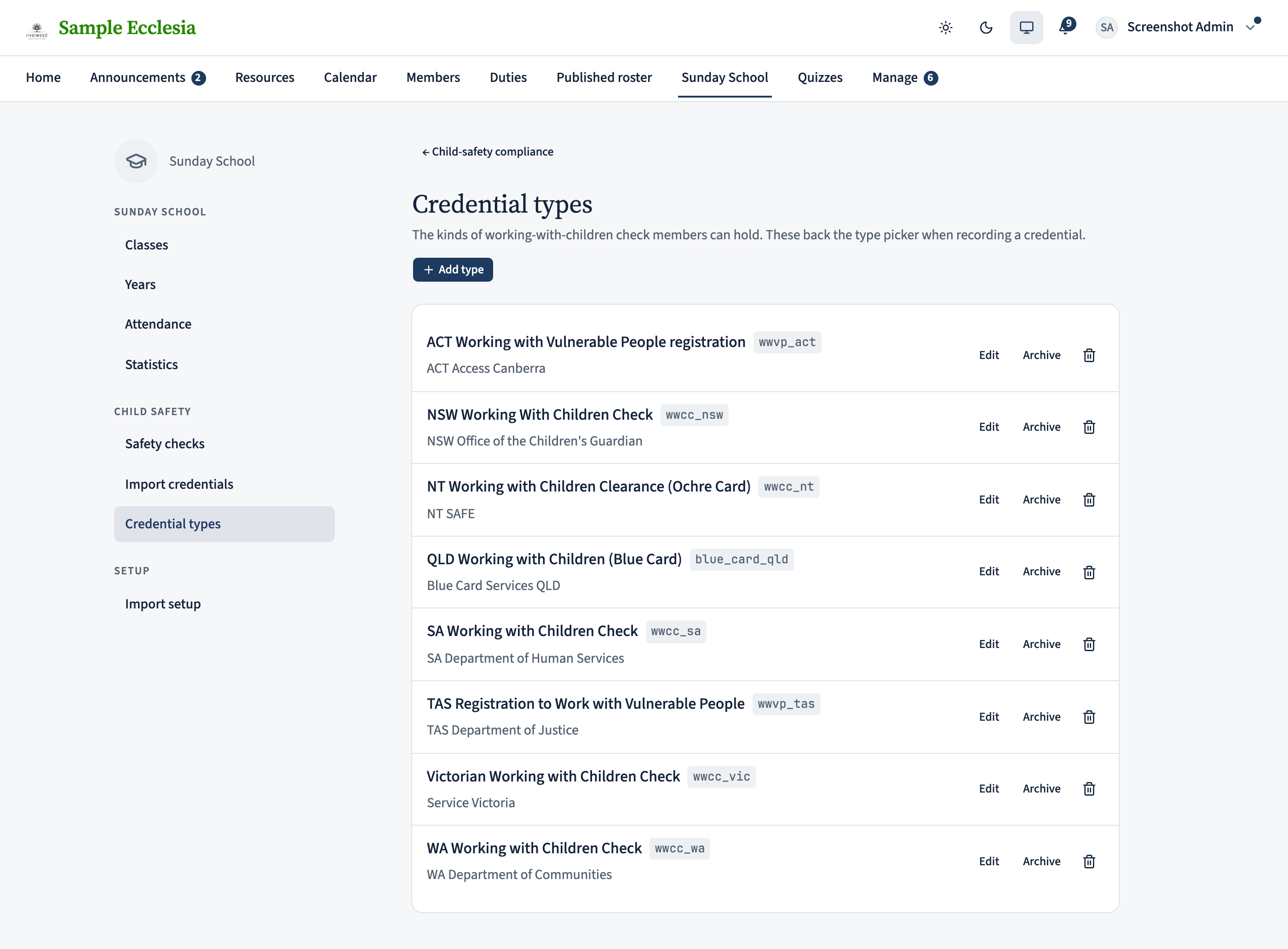This screenshot has height=949, width=1288.
Task: Archive NSW Working With Children Check
Action: 1041,427
